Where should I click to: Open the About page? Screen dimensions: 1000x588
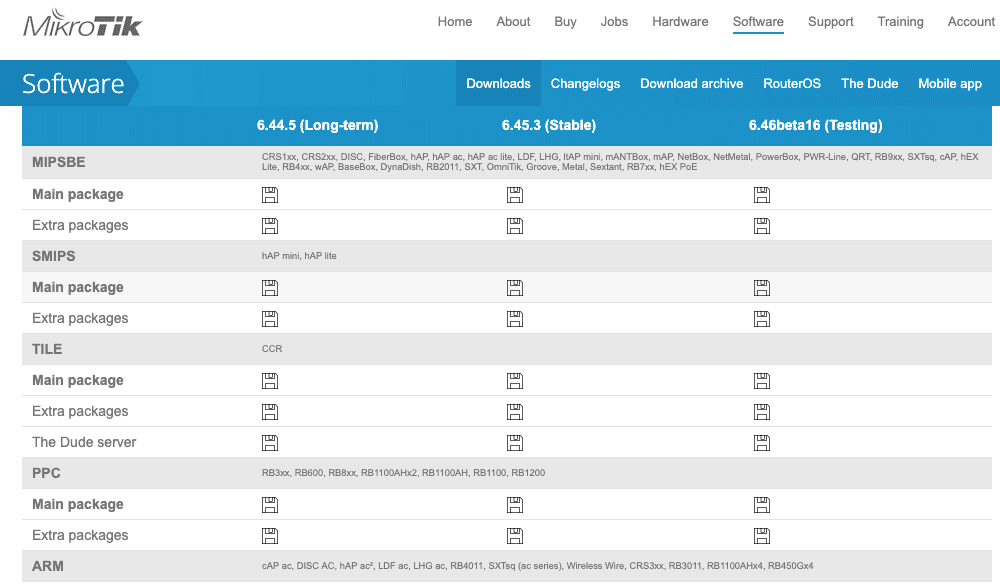click(513, 22)
